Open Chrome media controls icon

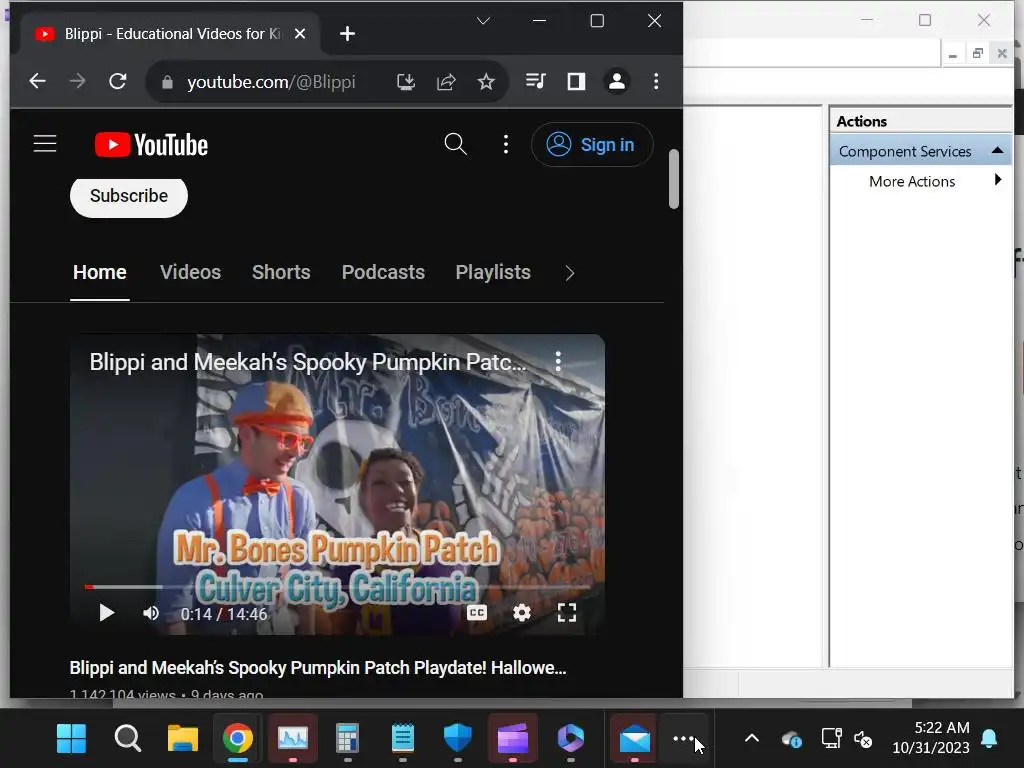coord(536,81)
